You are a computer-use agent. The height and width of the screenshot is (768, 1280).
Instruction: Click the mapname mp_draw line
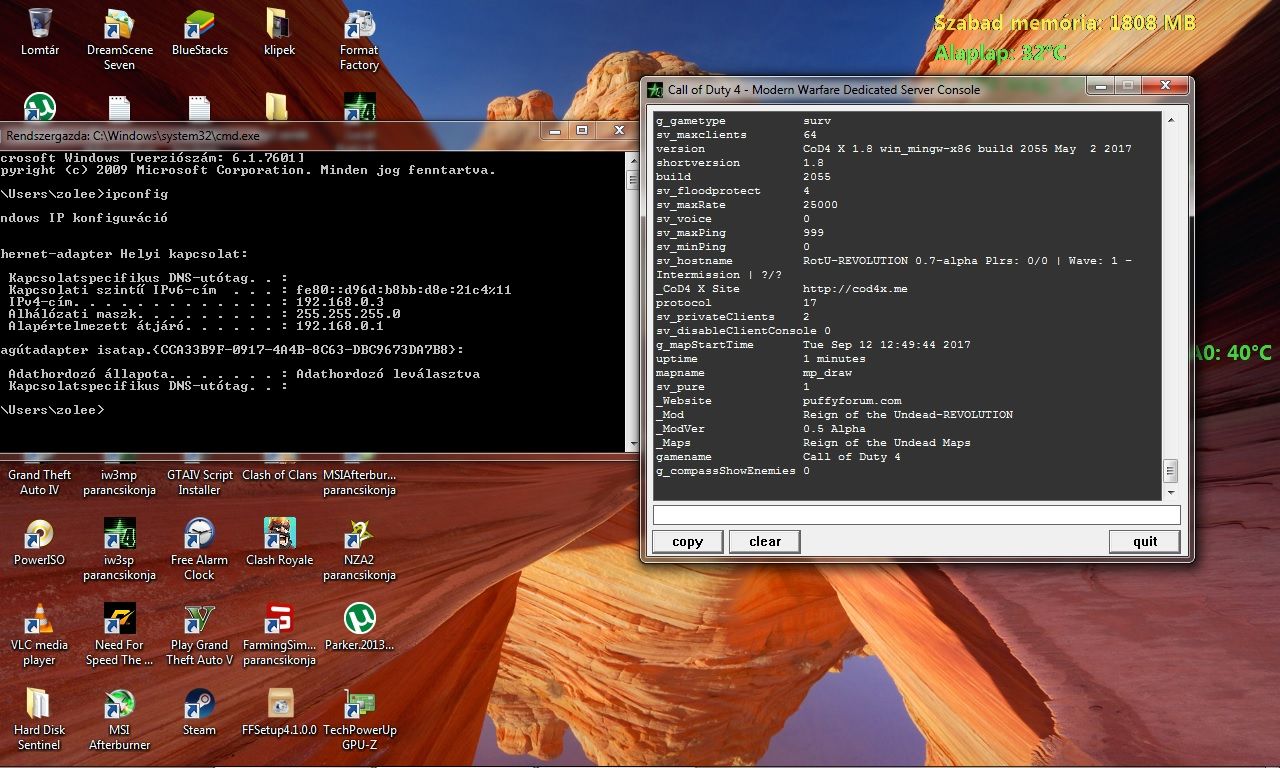754,373
